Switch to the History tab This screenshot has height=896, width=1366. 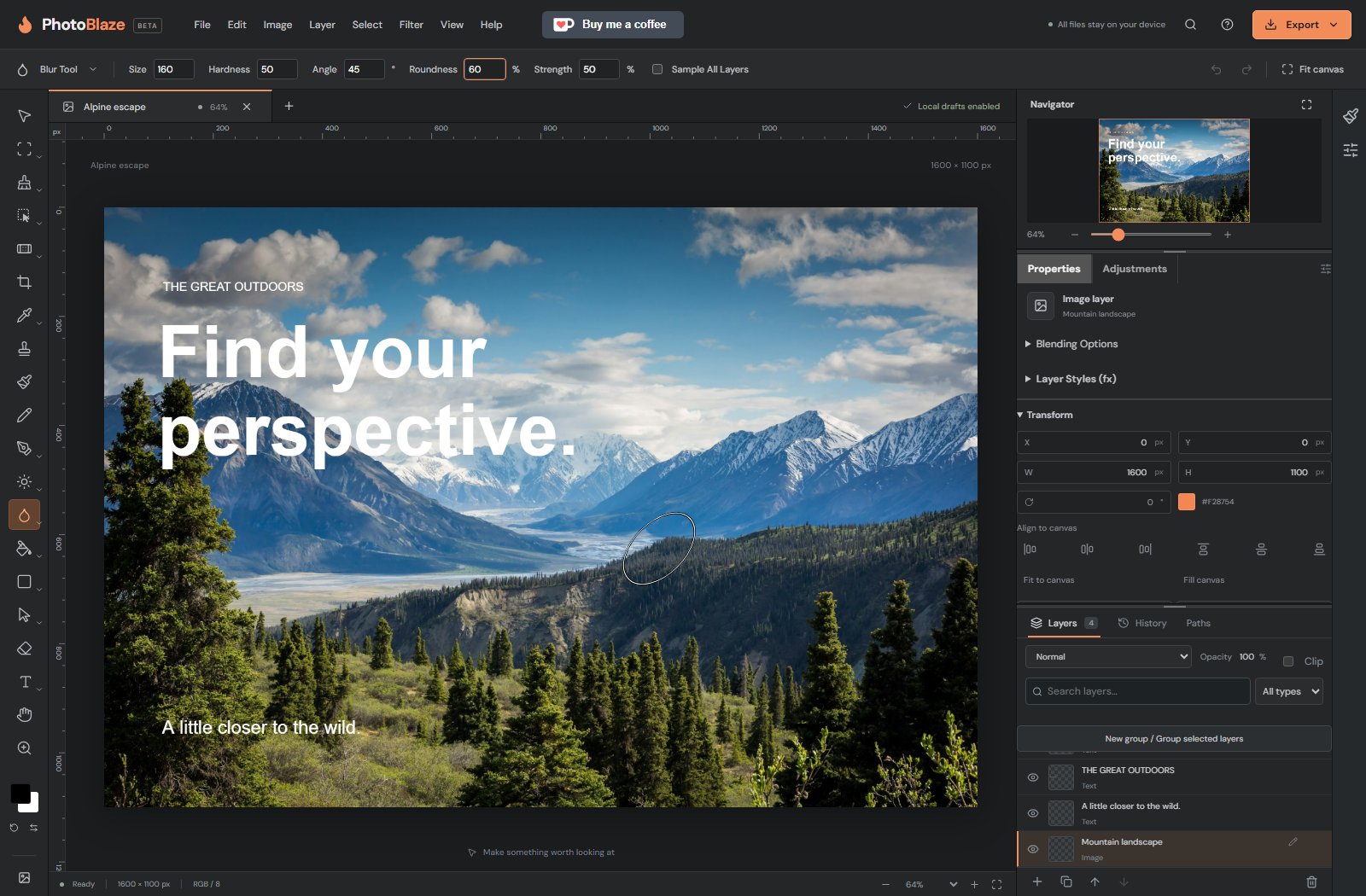(1142, 623)
